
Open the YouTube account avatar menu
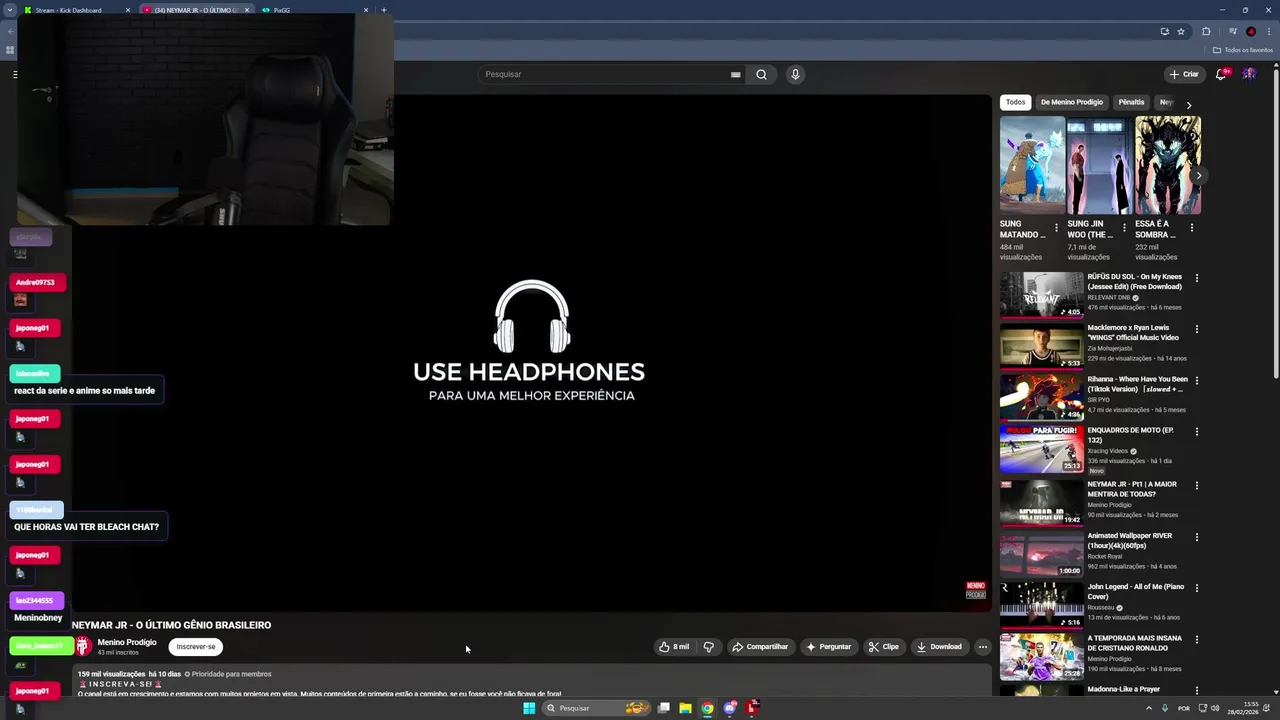pyautogui.click(x=1249, y=74)
